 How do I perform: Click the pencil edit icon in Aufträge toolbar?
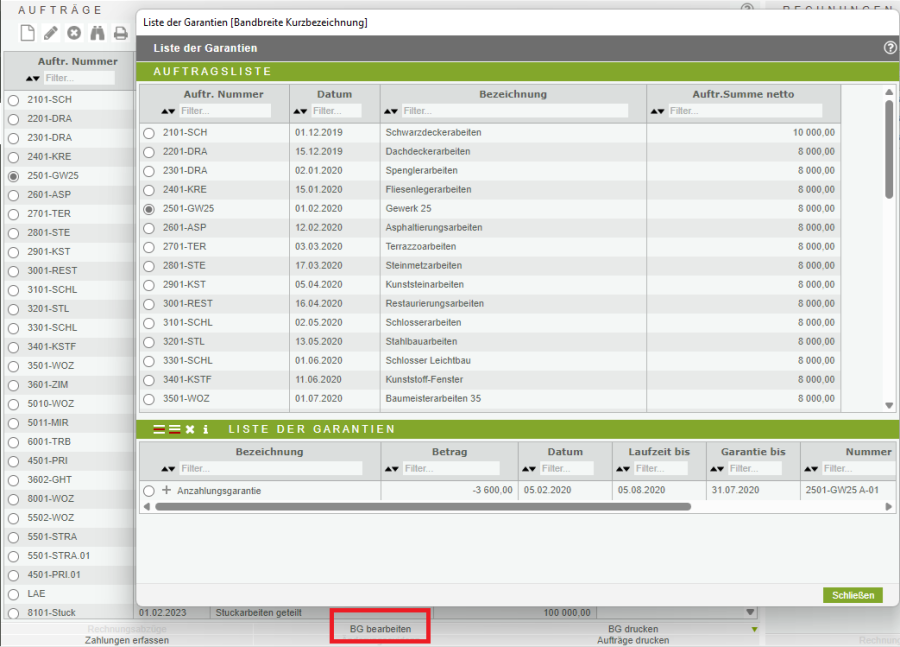point(51,33)
